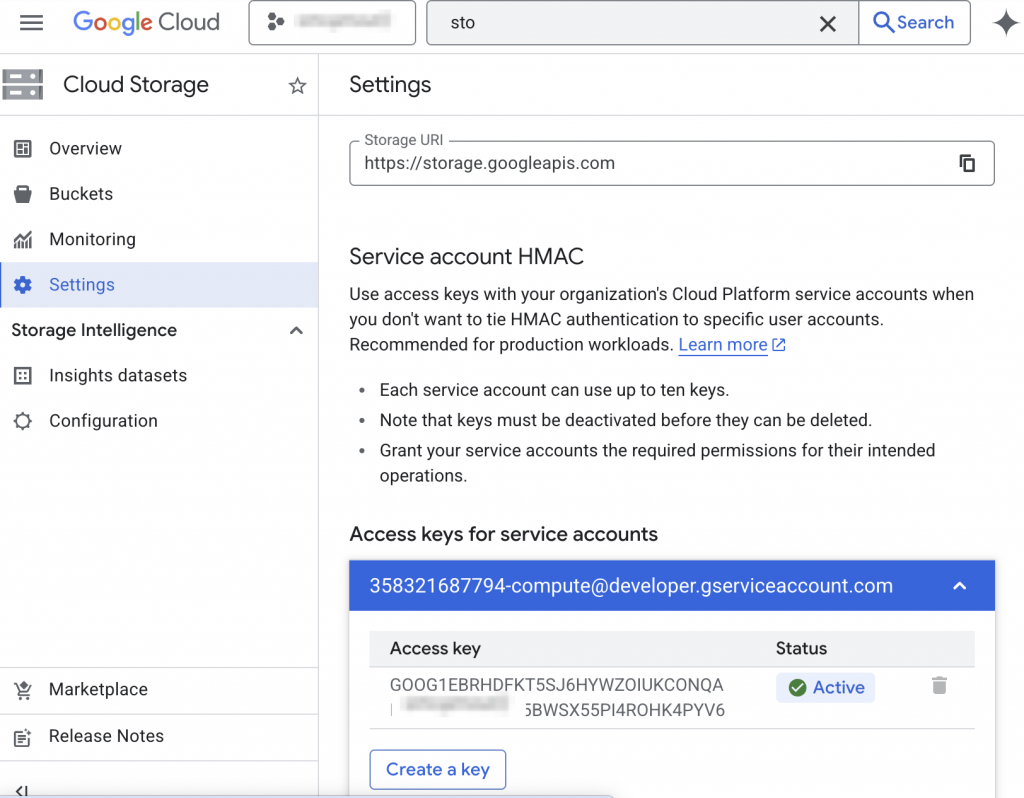Open the project selector dropdown
The width and height of the screenshot is (1024, 798).
click(332, 23)
